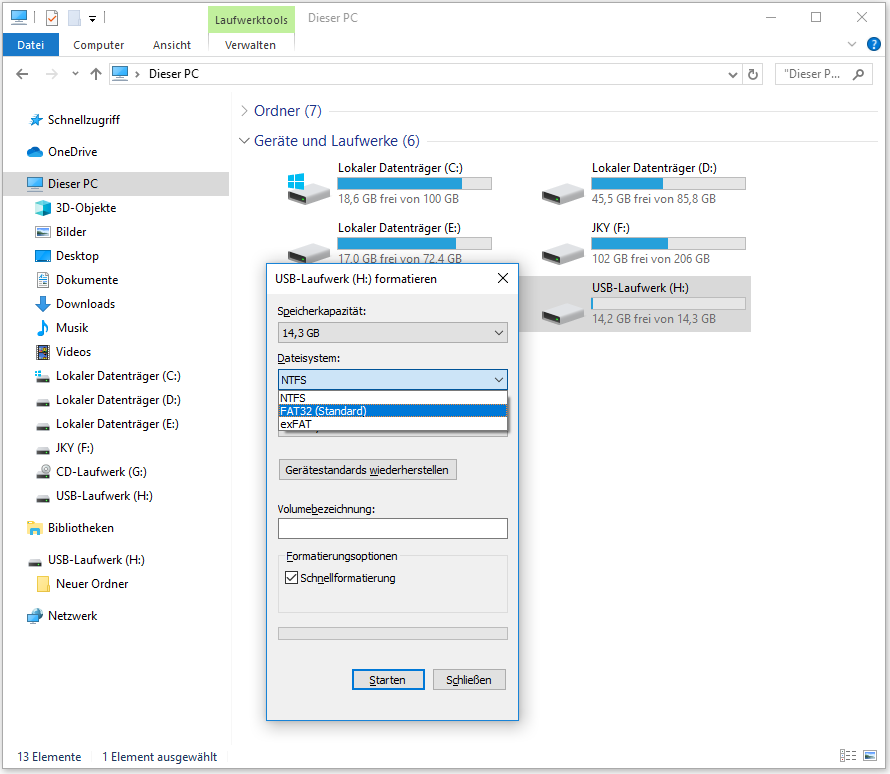Select the Laufwerktools contextual tab

pos(251,20)
